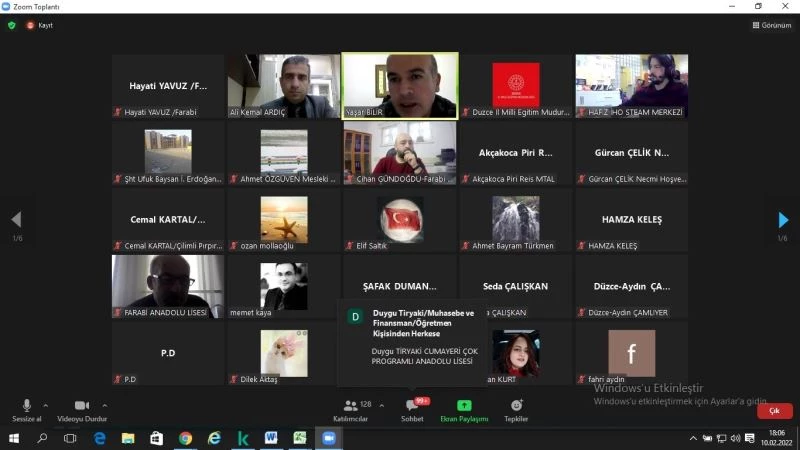Select Yaşar BİLİR's video tile
This screenshot has width=800, height=450.
point(400,85)
